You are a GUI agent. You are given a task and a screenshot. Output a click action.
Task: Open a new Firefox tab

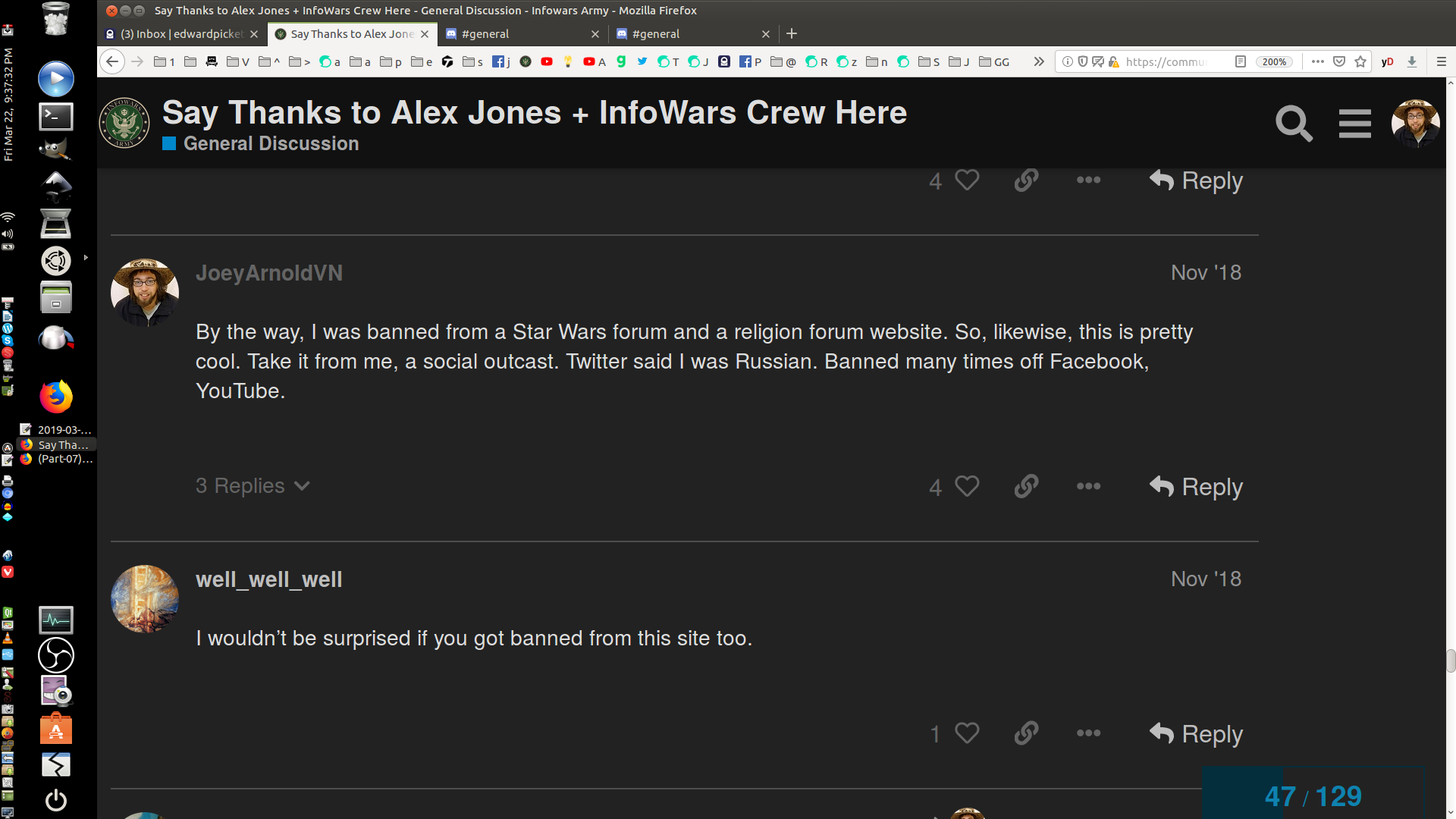[x=792, y=34]
